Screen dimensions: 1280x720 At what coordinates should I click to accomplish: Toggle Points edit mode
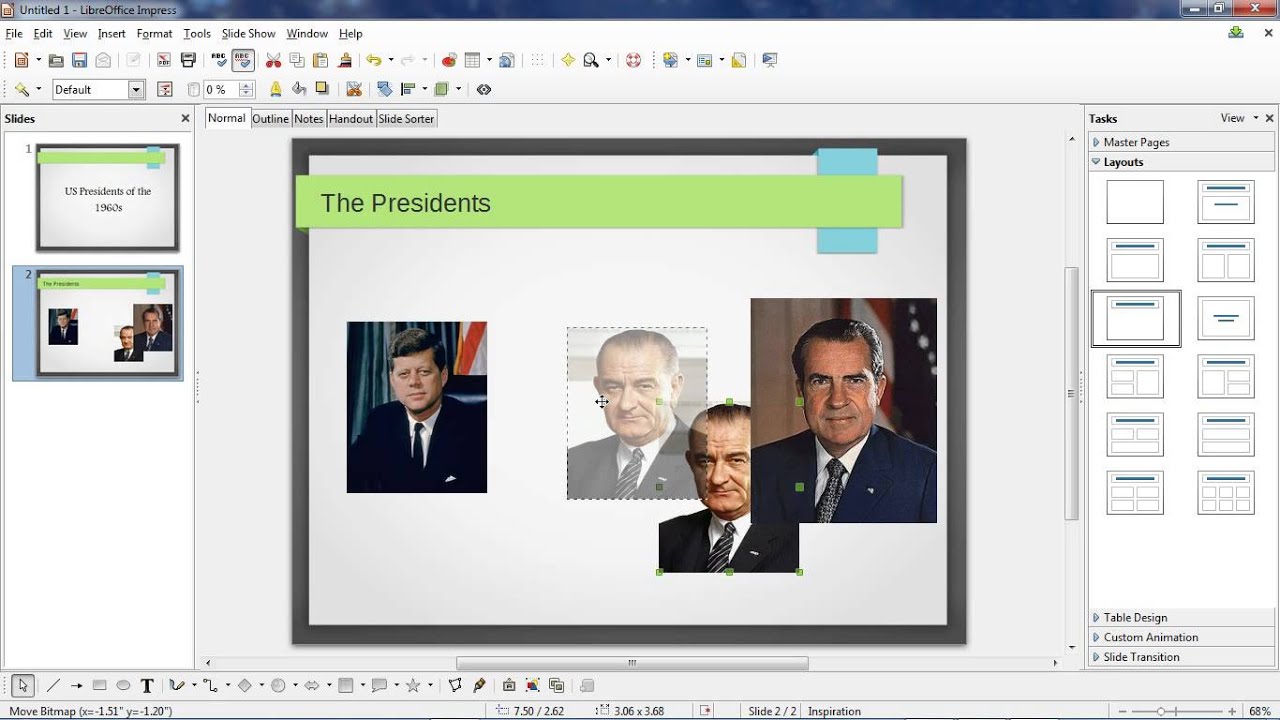[455, 685]
